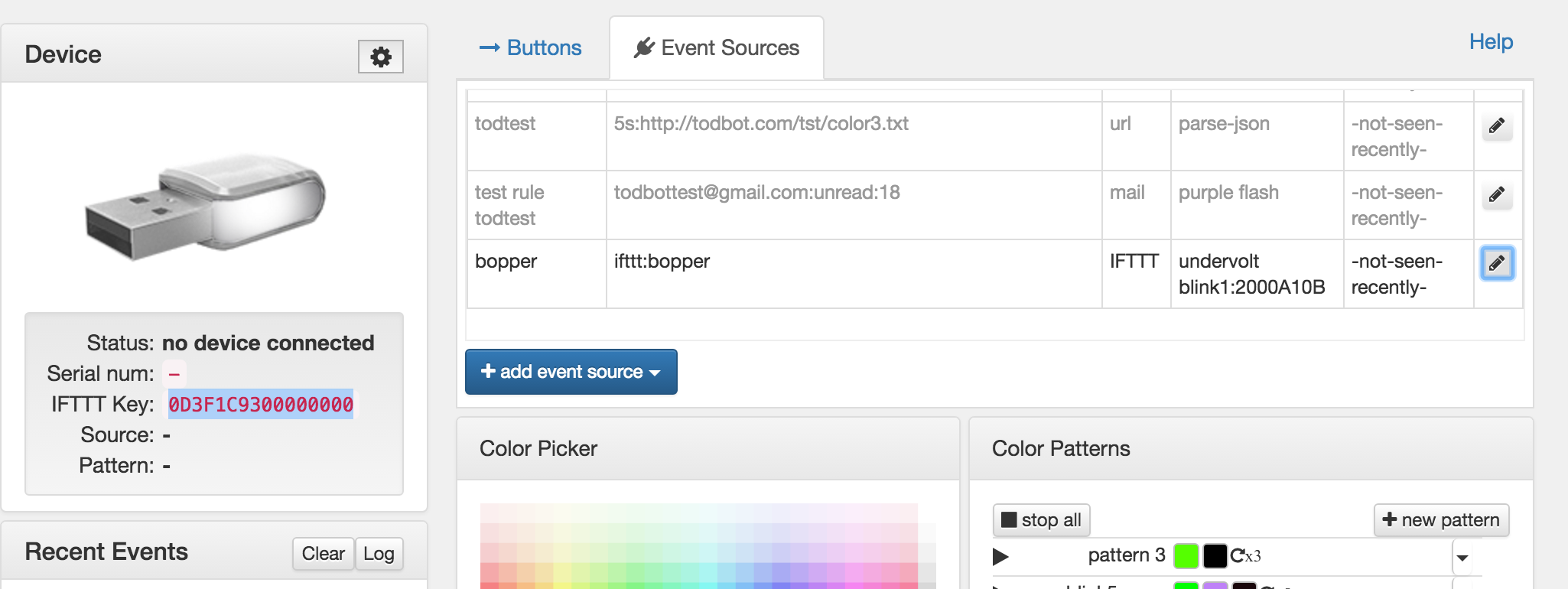This screenshot has width=1568, height=589.
Task: Edit the 'test rule todtest' mail source
Action: (x=1497, y=194)
